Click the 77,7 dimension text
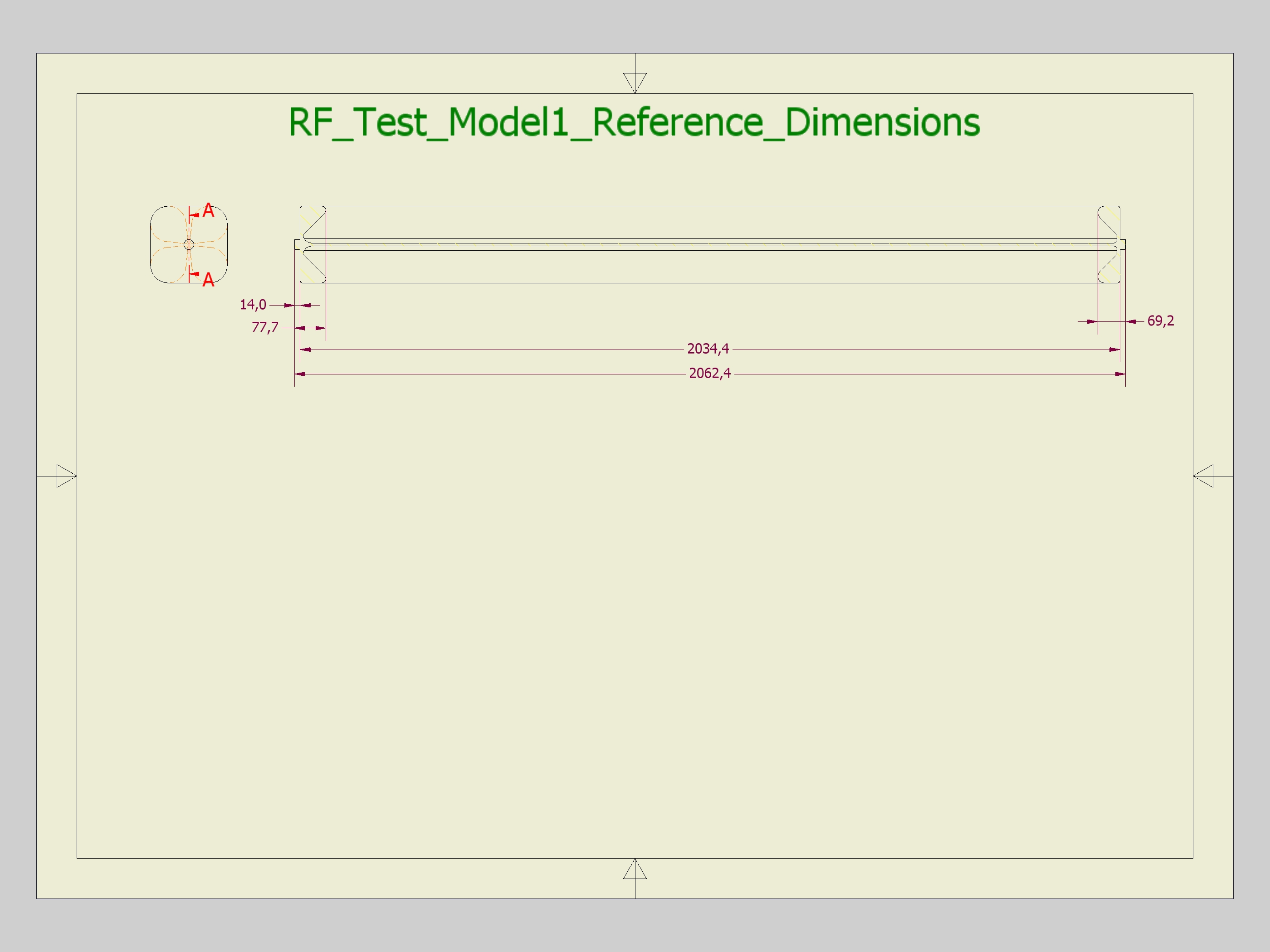The image size is (1270, 952). coord(265,328)
